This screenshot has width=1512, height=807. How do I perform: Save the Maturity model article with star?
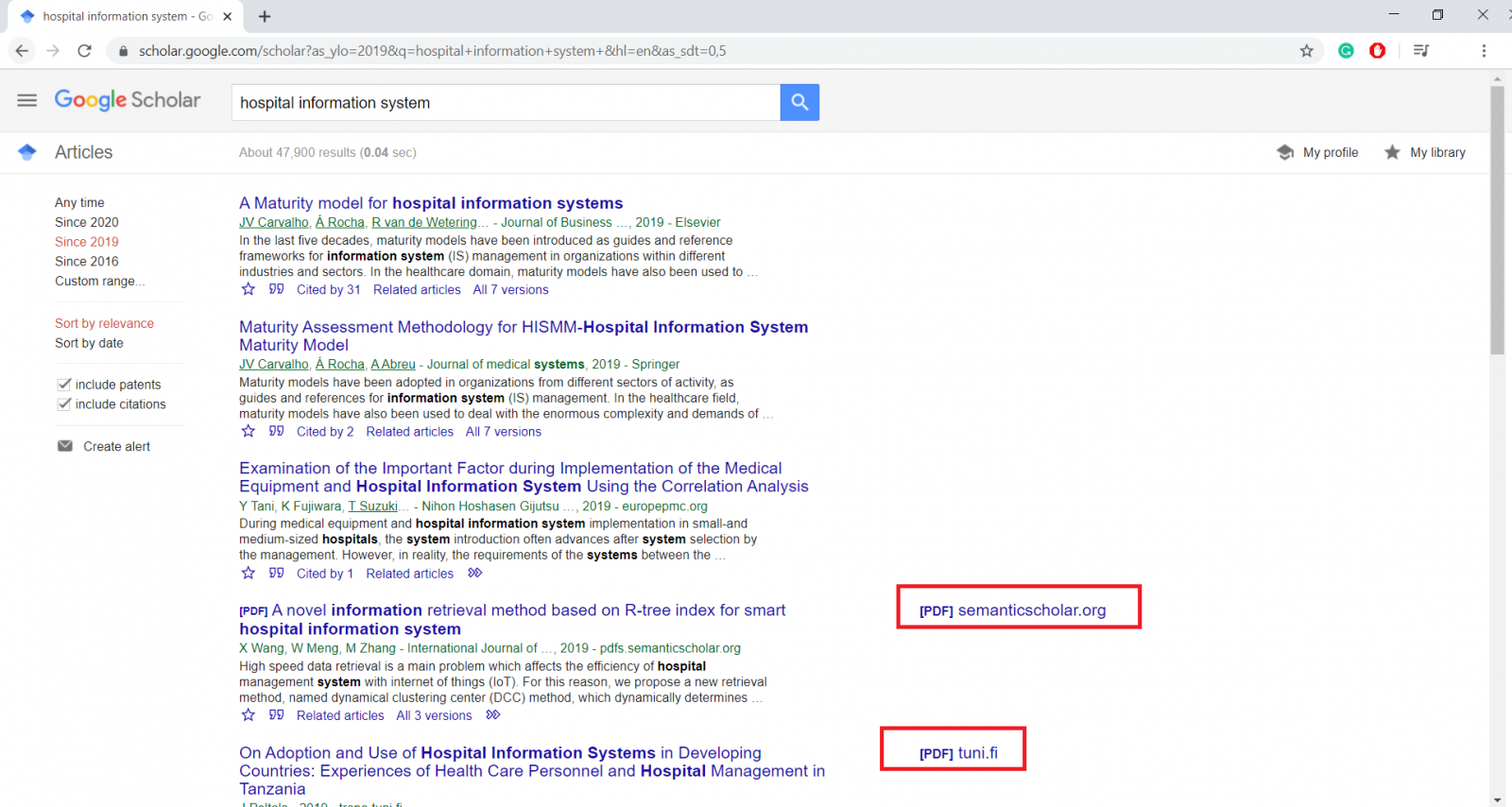249,289
